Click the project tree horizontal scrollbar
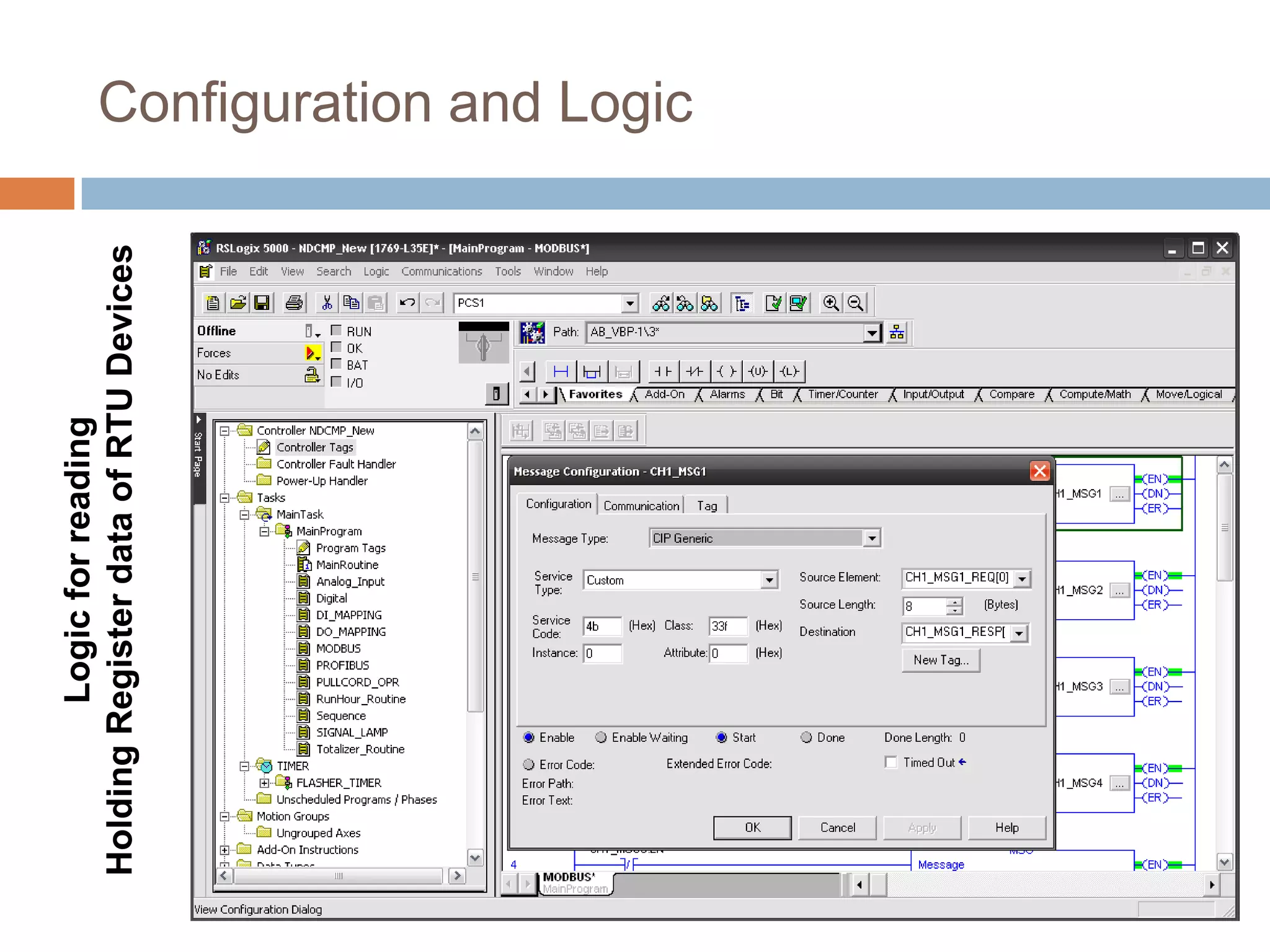The width and height of the screenshot is (1270, 952). [x=339, y=876]
